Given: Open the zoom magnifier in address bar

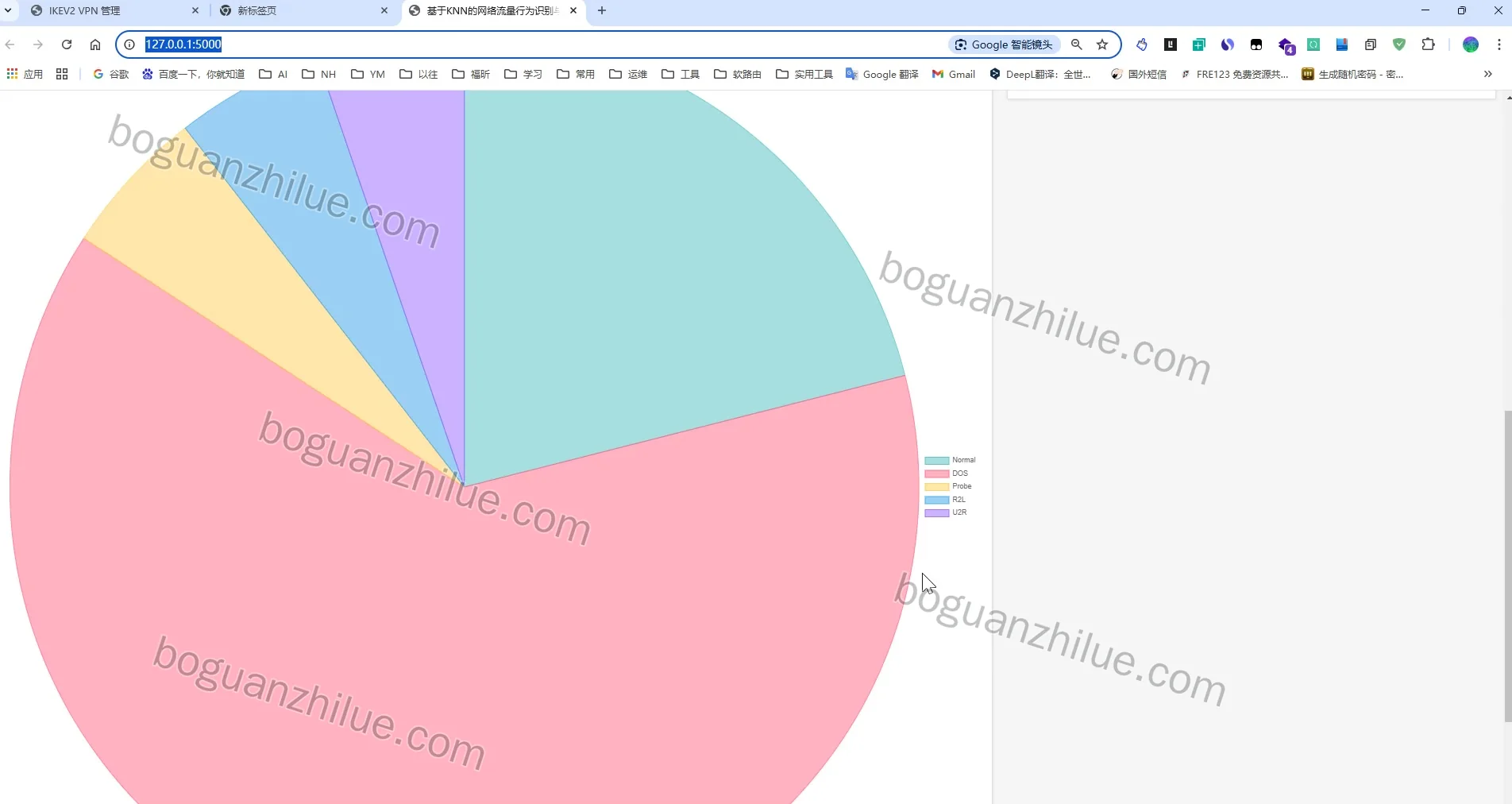Looking at the screenshot, I should tap(1077, 44).
